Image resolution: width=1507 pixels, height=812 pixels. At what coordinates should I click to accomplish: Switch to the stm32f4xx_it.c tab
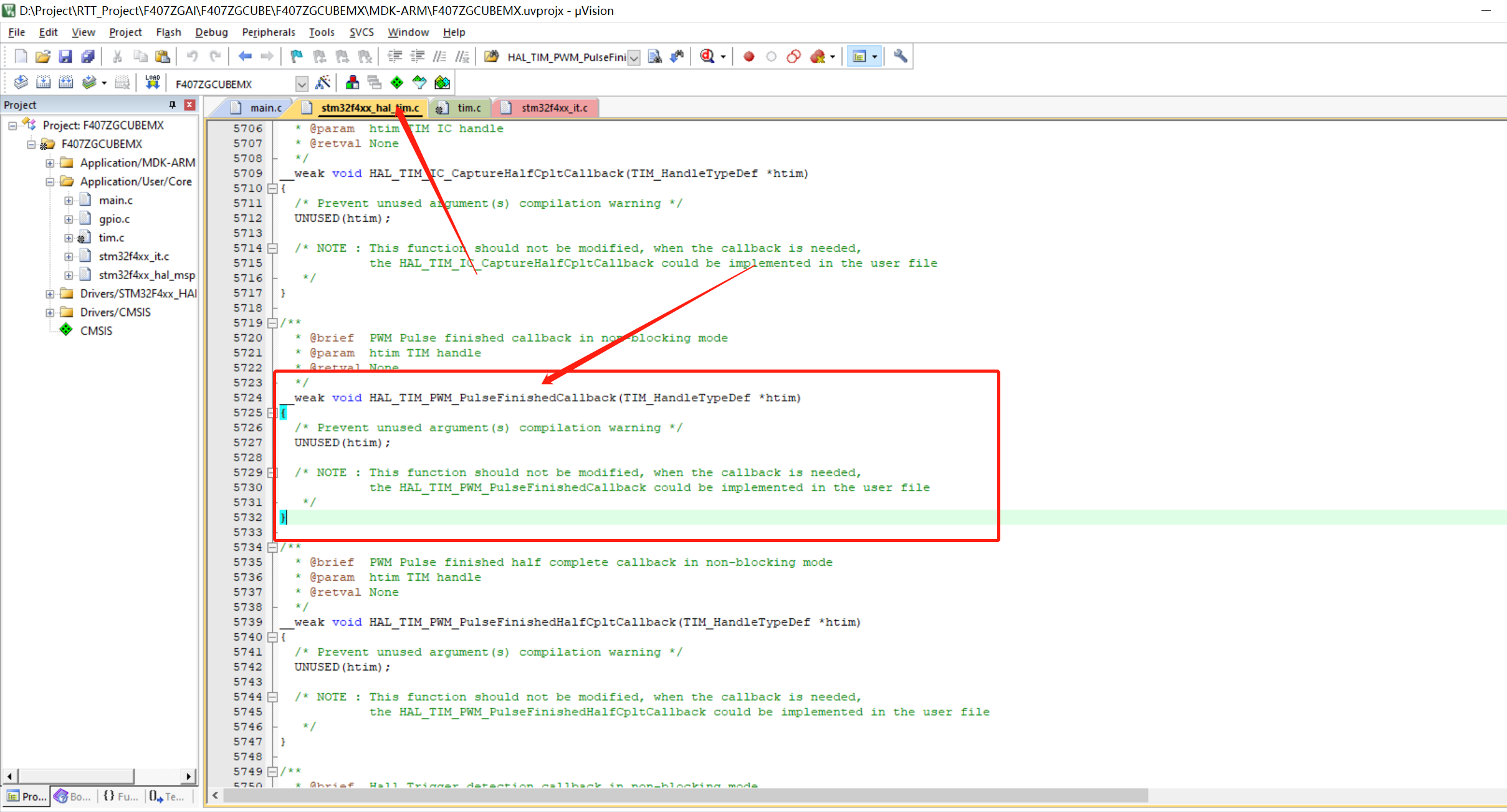[553, 107]
